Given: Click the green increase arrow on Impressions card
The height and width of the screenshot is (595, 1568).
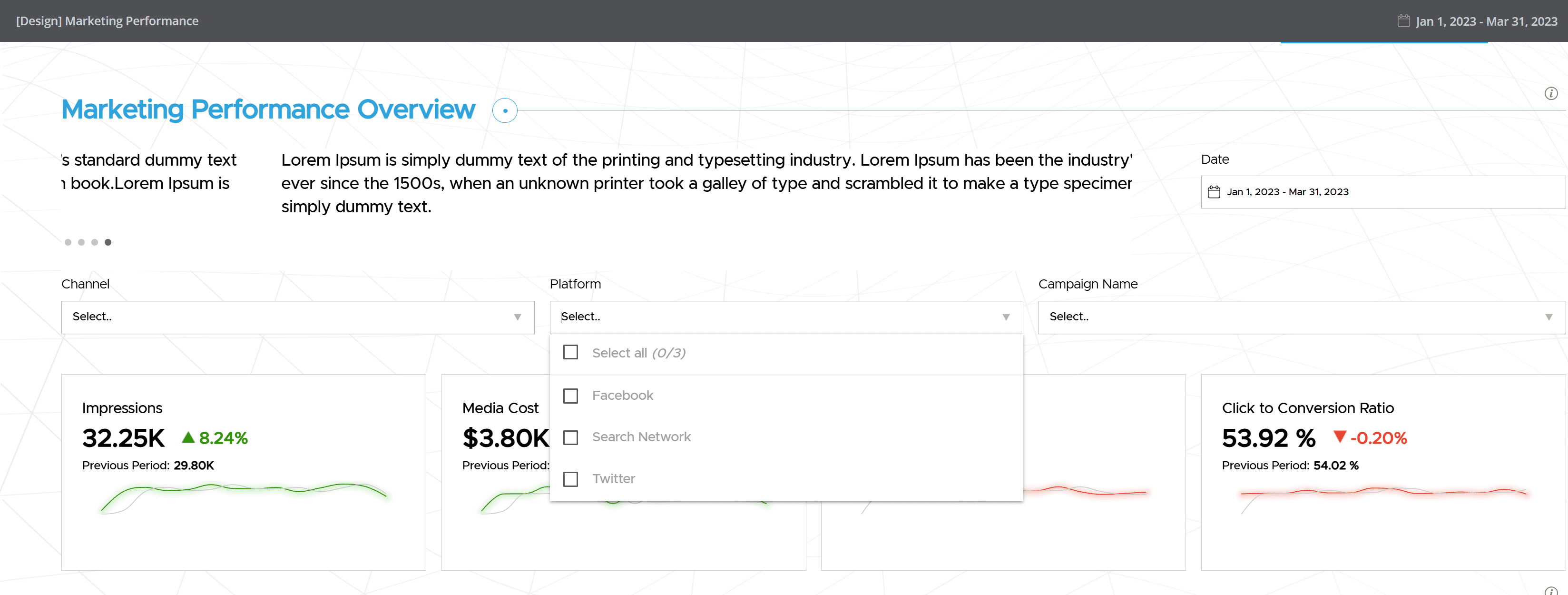Looking at the screenshot, I should click(188, 437).
